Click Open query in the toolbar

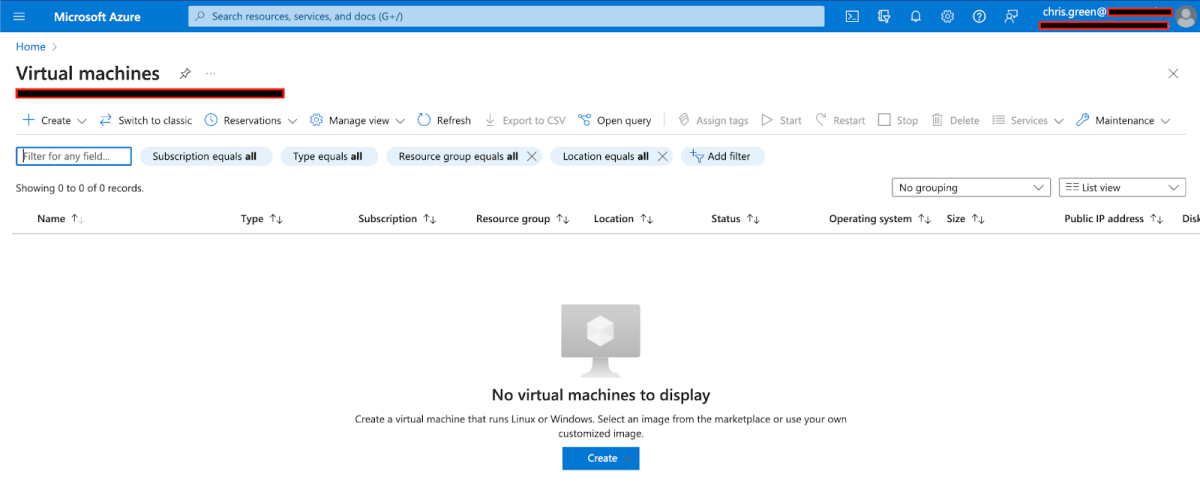[x=614, y=120]
